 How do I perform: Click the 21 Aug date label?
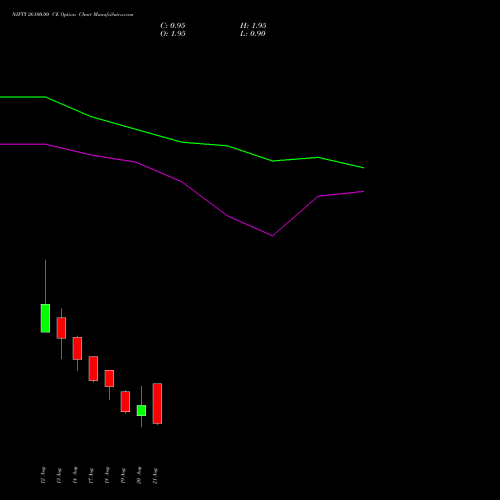[155, 475]
